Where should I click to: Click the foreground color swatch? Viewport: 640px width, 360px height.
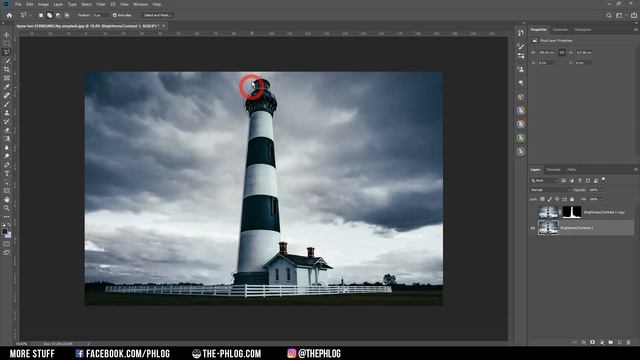4,231
